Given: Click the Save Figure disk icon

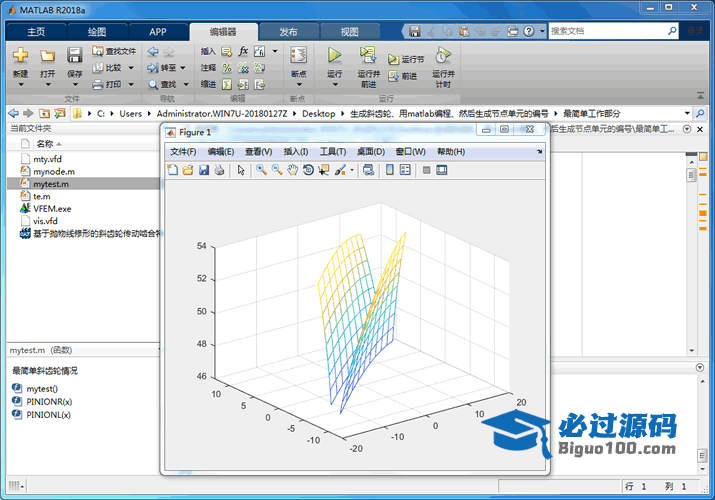Looking at the screenshot, I should 203,170.
